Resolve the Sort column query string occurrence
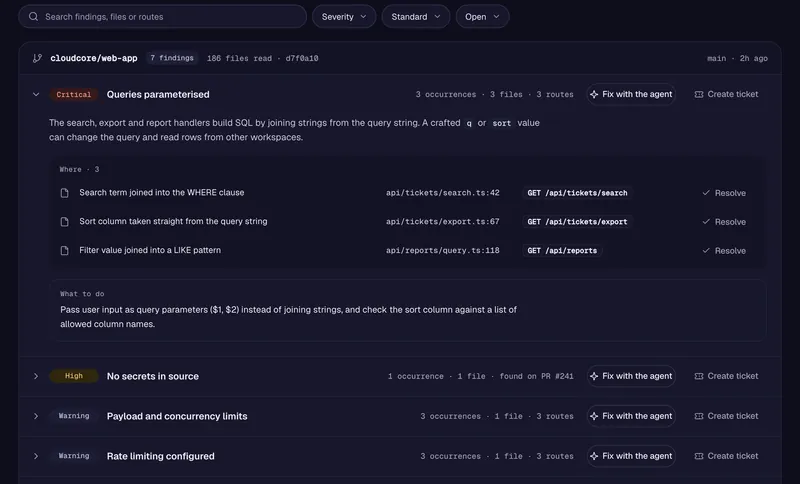 point(724,222)
